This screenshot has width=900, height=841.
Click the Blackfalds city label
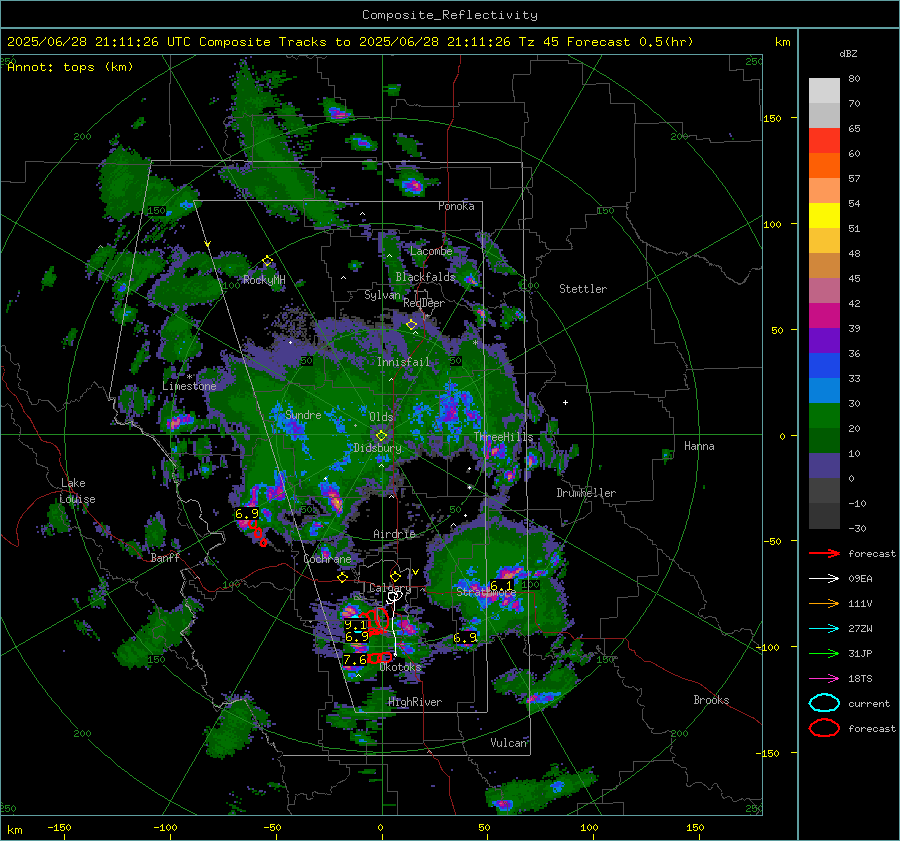pos(425,277)
